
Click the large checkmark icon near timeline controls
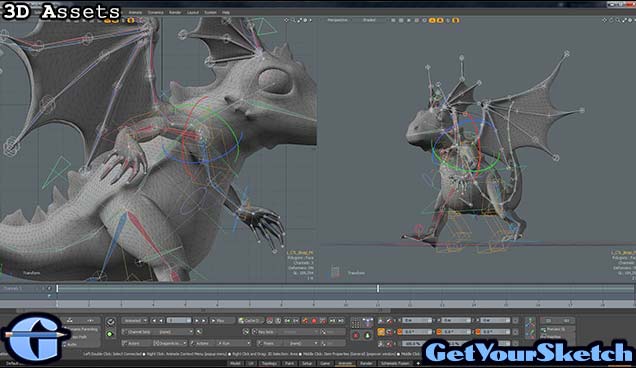coord(110,322)
